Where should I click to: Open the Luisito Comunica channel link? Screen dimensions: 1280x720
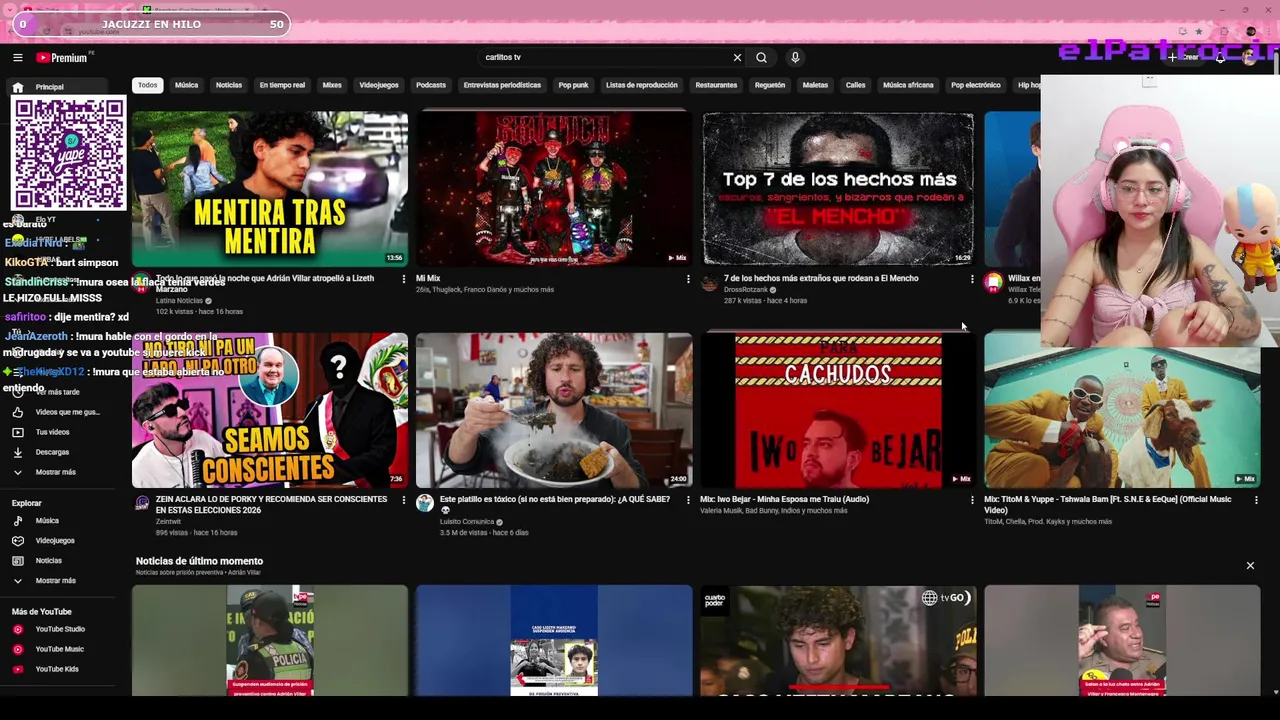[467, 521]
